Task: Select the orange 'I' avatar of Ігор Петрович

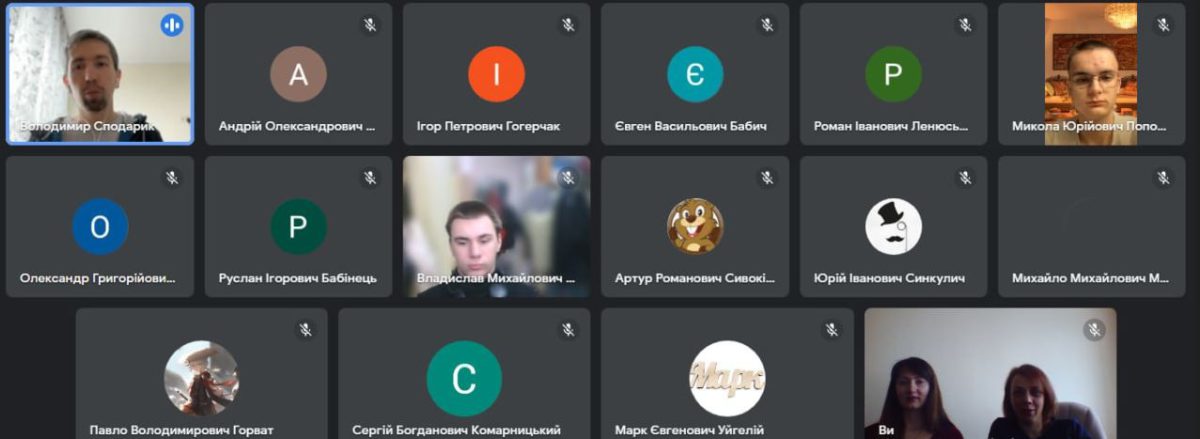Action: 497,74
